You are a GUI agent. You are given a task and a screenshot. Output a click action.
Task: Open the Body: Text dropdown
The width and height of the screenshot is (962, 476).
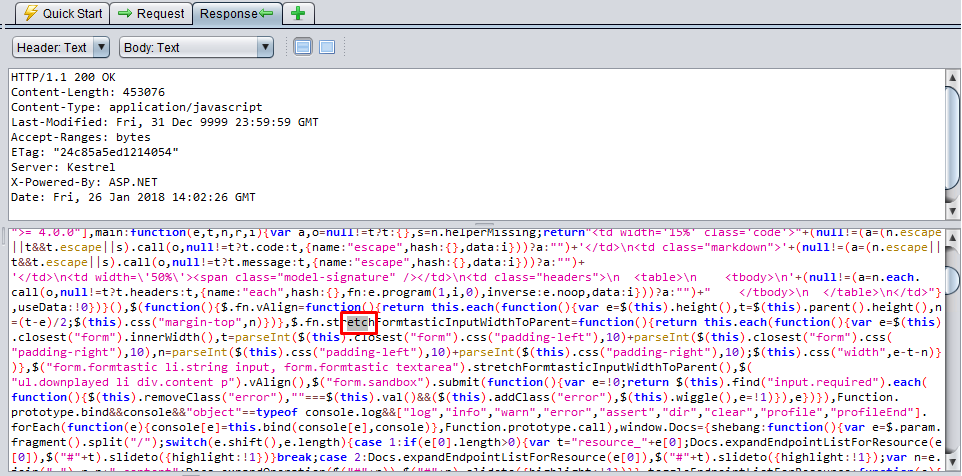[x=196, y=47]
